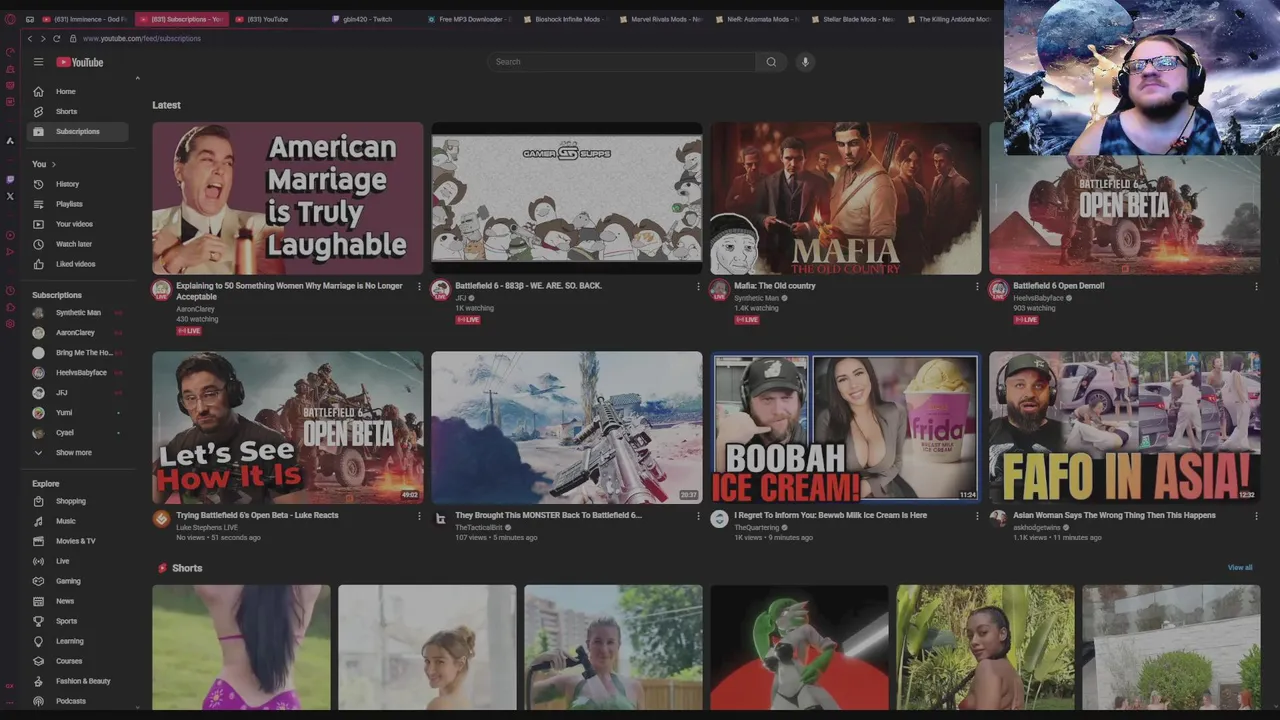Click the address bar URL
Image resolution: width=1280 pixels, height=720 pixels.
pyautogui.click(x=142, y=38)
